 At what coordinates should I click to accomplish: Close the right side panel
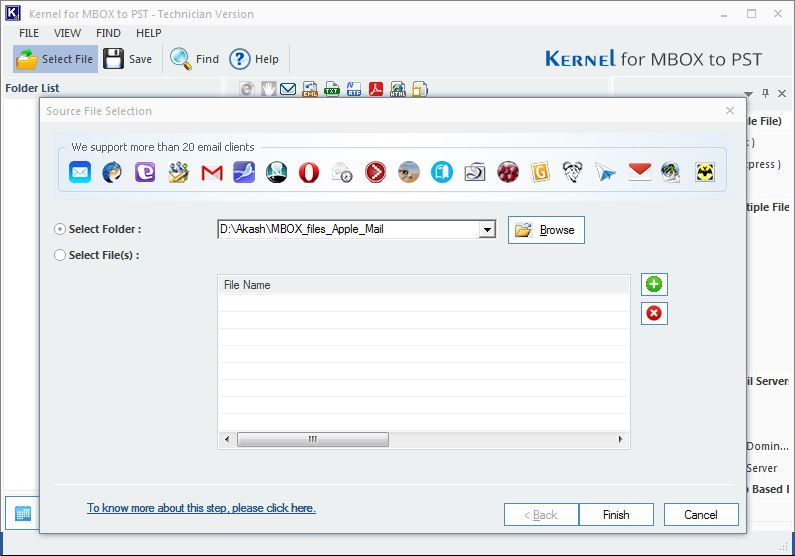[782, 93]
